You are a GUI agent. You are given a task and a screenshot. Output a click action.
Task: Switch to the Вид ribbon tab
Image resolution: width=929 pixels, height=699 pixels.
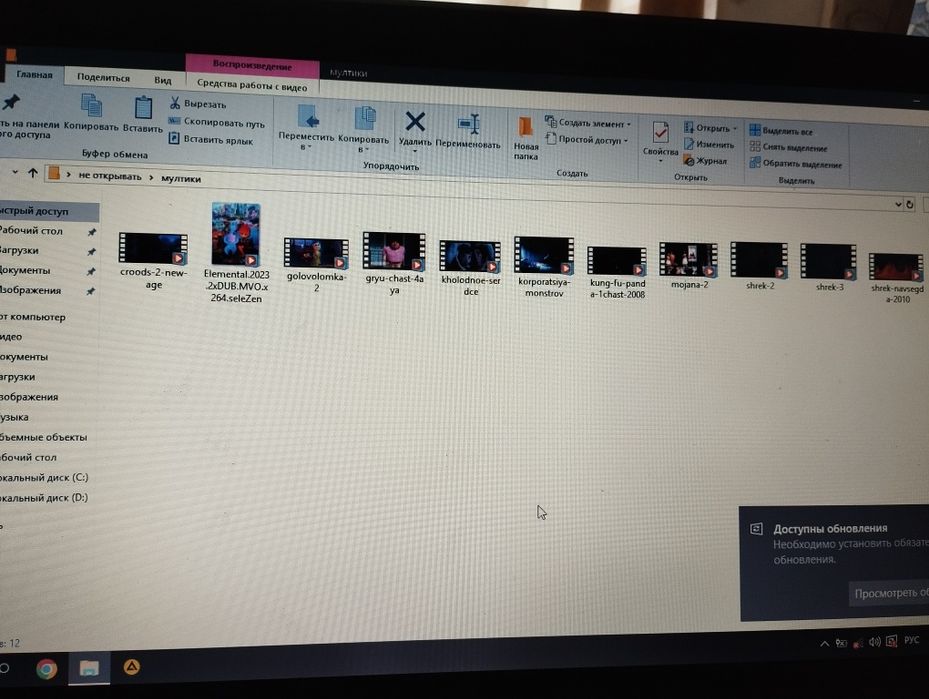[163, 80]
